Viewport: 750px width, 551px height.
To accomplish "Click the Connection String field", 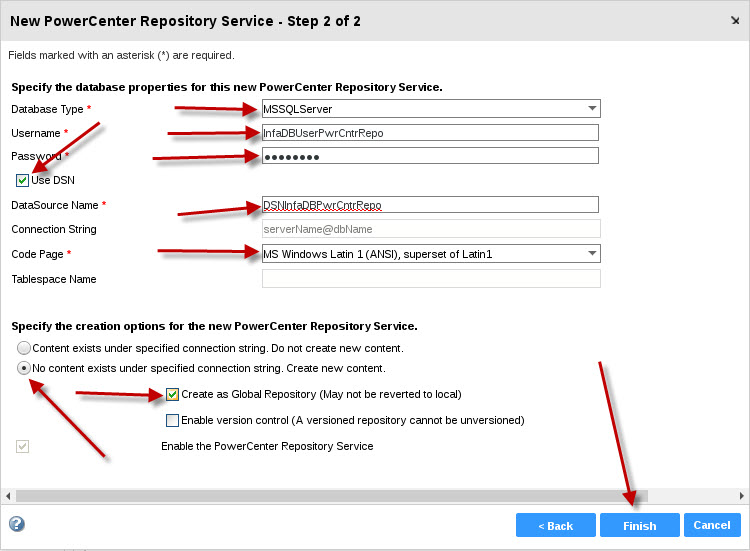I will (x=431, y=229).
